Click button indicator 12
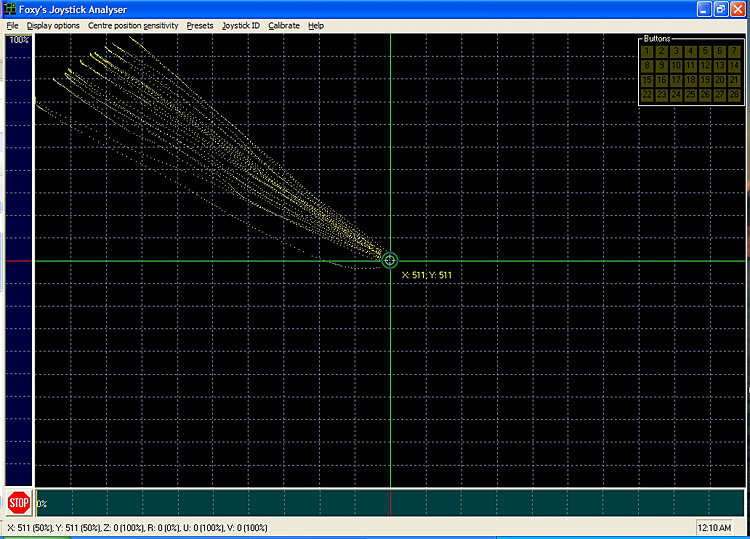The width and height of the screenshot is (750, 539). 705,66
